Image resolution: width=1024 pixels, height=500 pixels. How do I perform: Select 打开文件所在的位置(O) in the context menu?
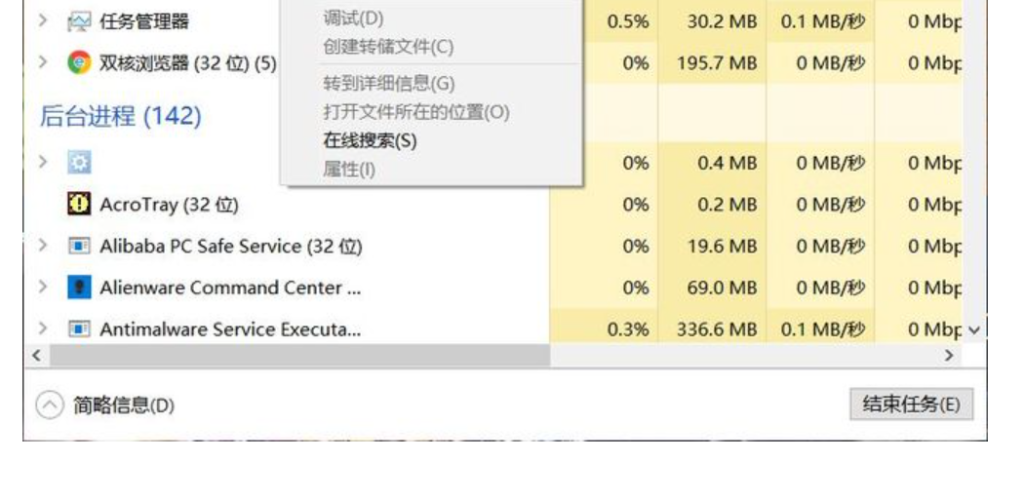pos(416,112)
